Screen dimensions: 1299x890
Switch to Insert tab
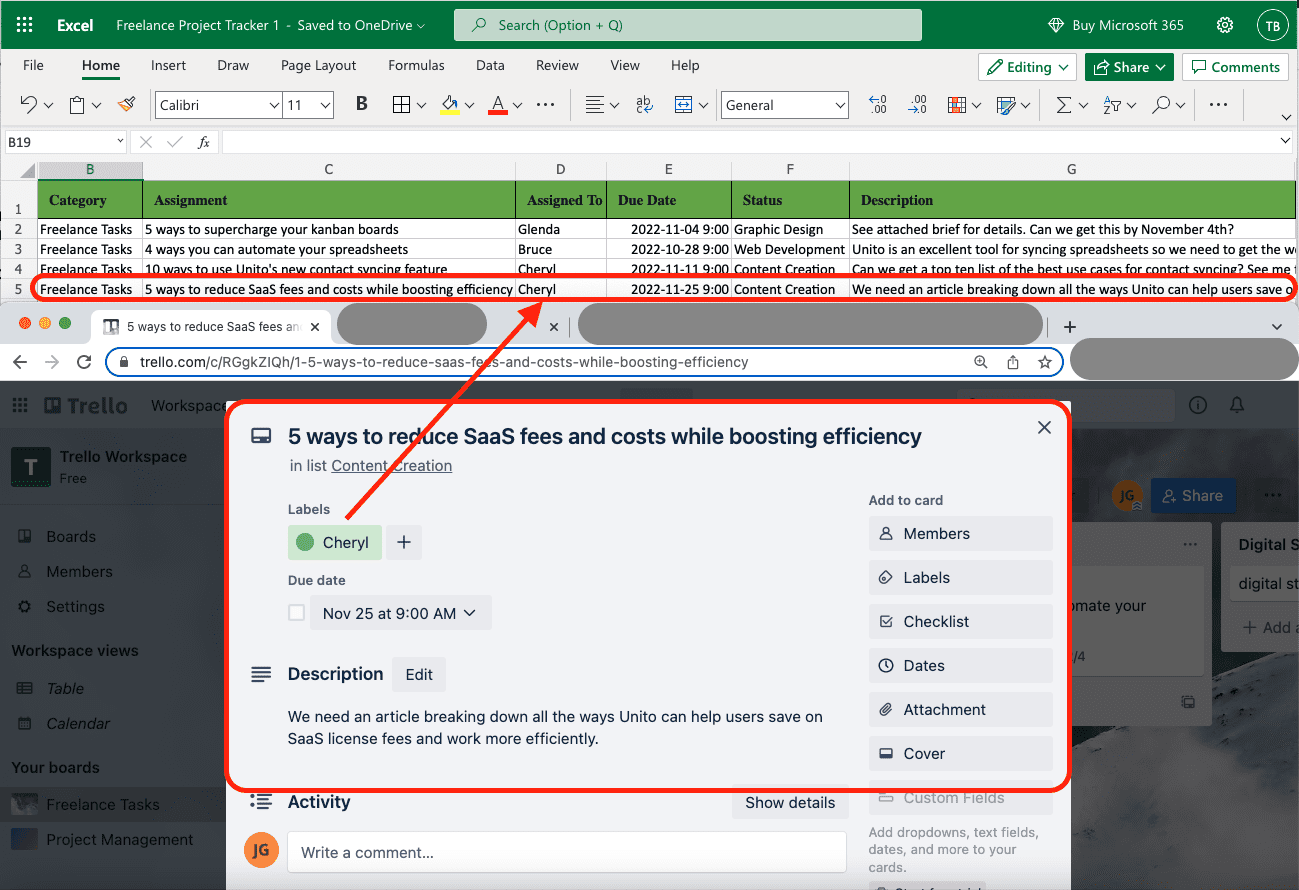(x=168, y=65)
